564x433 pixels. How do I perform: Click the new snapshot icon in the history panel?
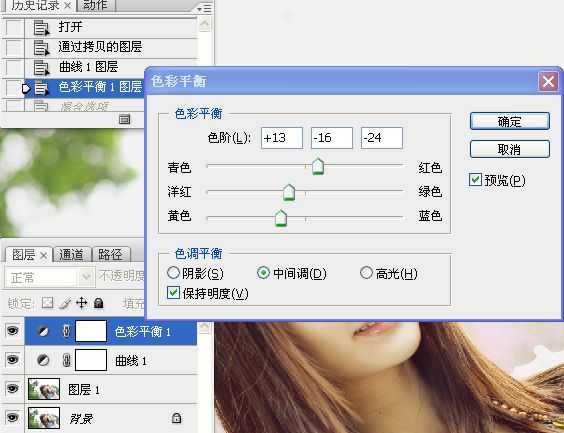coord(124,119)
